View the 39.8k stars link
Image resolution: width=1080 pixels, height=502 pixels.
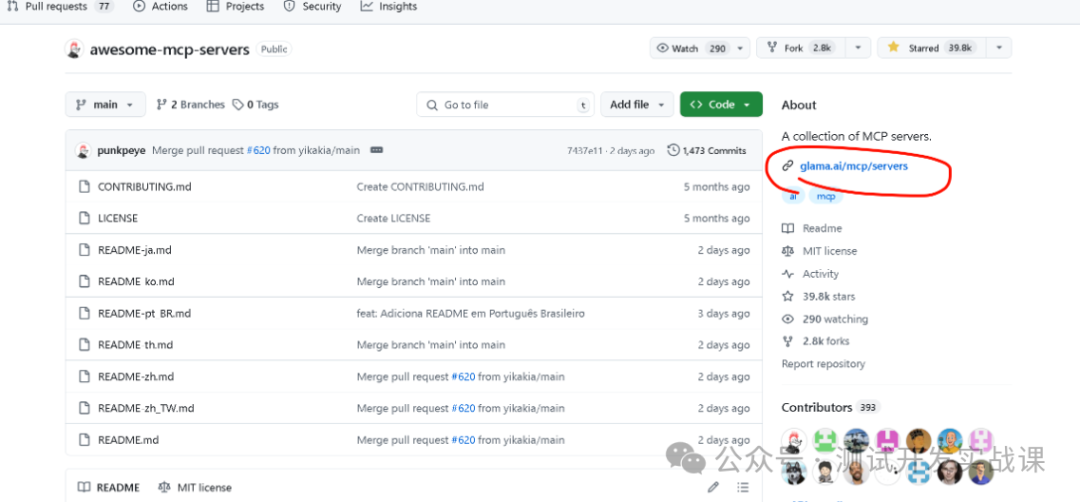tap(819, 296)
